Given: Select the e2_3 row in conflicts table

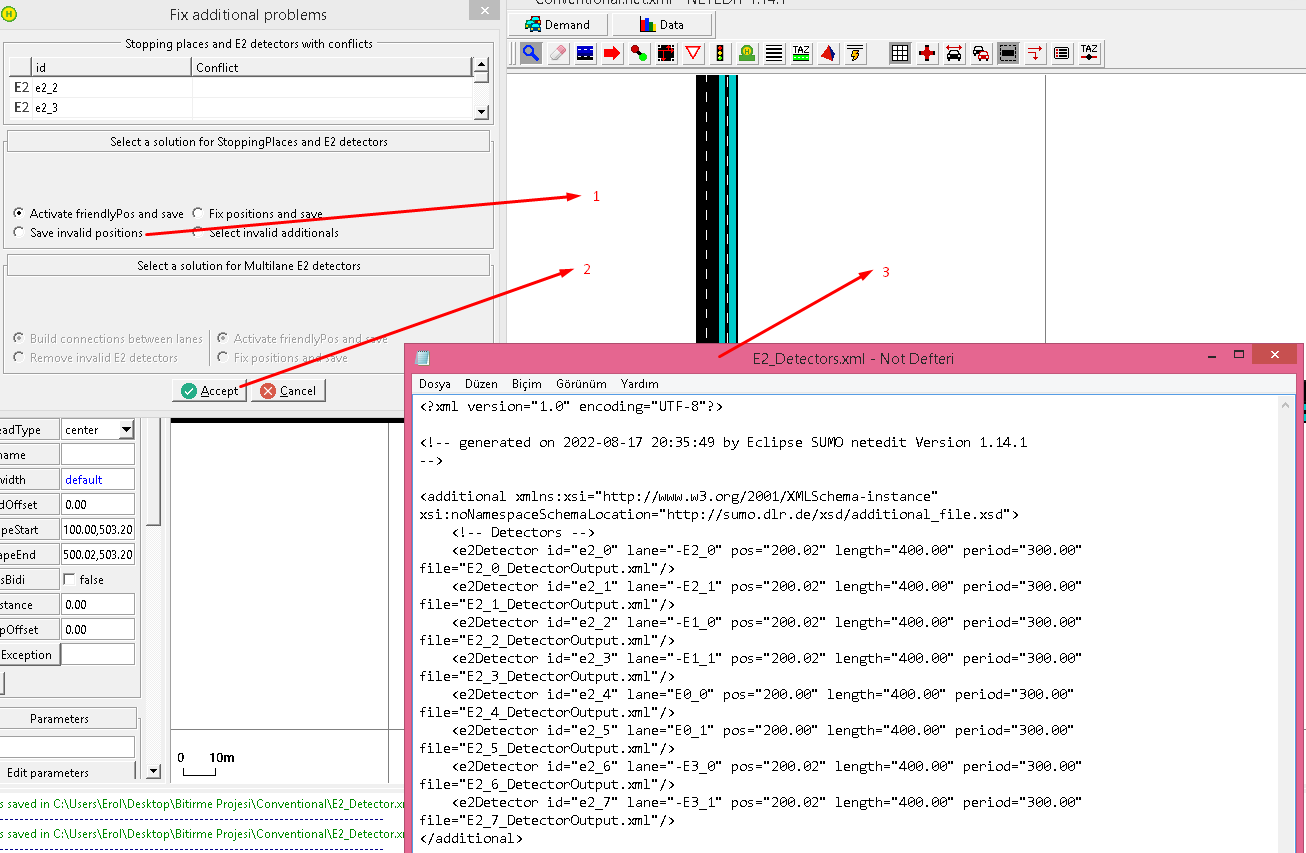Looking at the screenshot, I should coord(241,108).
